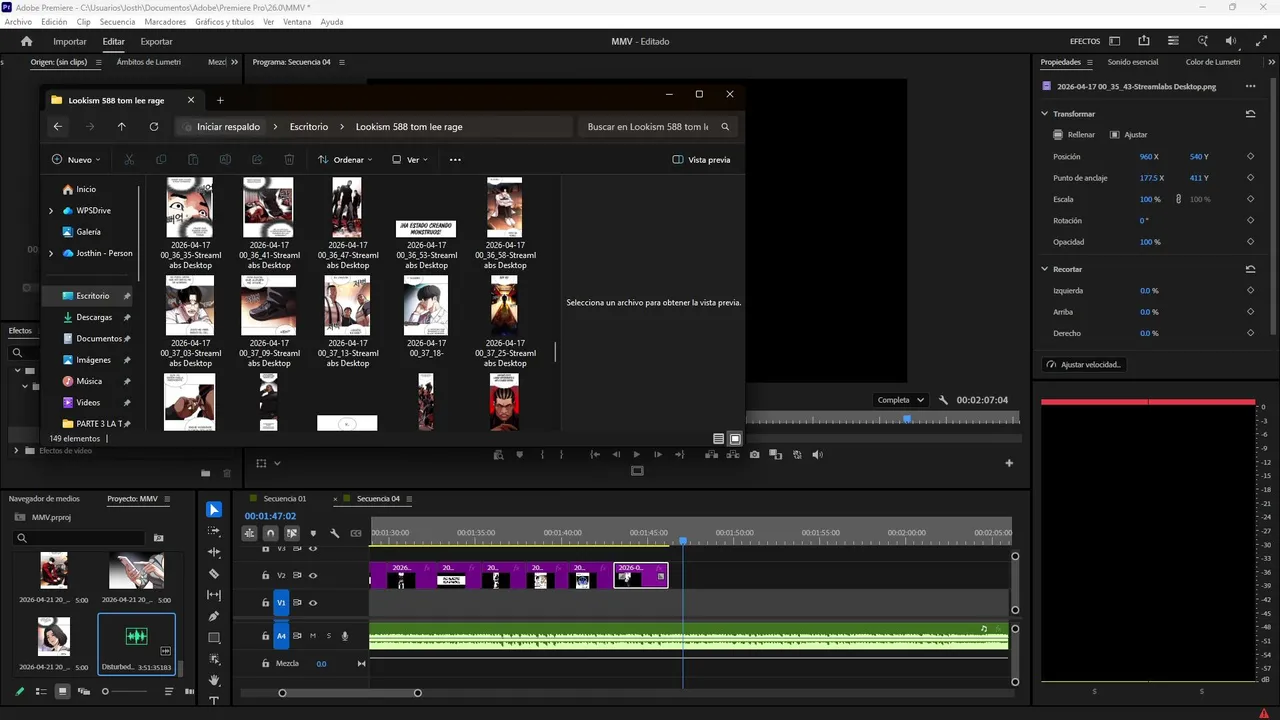Expand Efectos de vídeo folder
This screenshot has height=720, width=1280.
[16, 451]
